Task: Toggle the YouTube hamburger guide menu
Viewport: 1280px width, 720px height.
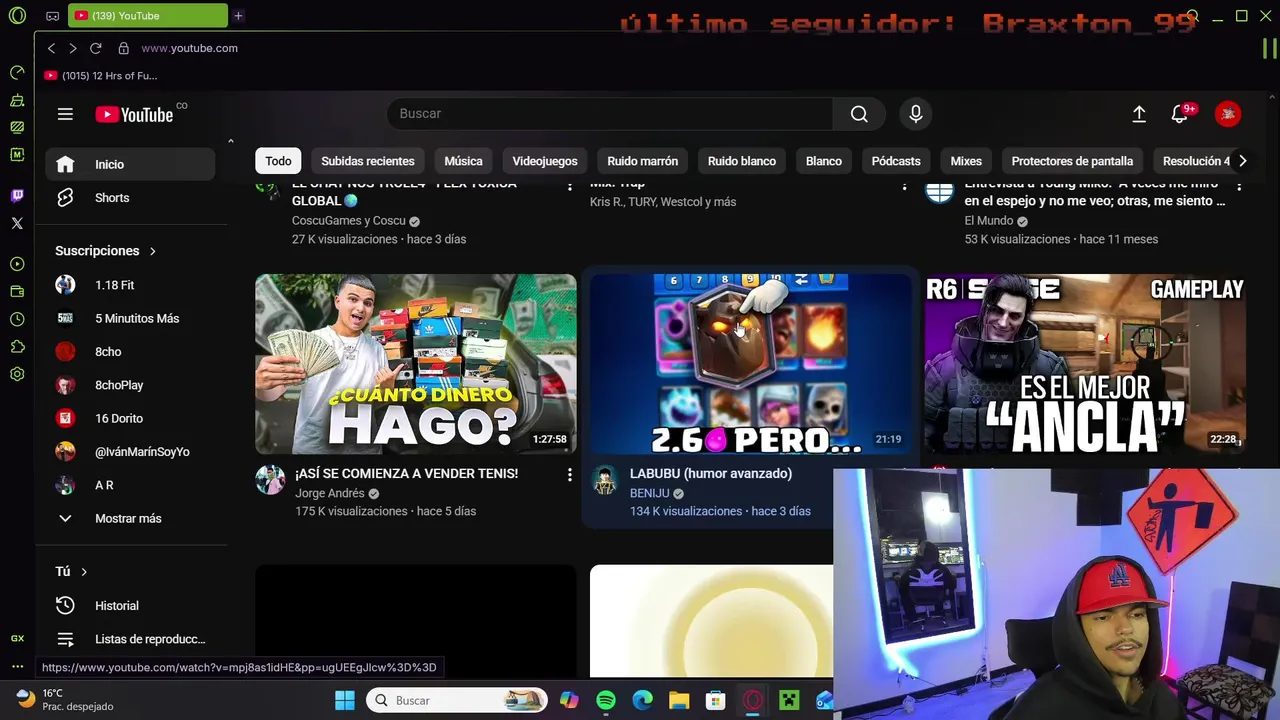Action: (x=65, y=114)
